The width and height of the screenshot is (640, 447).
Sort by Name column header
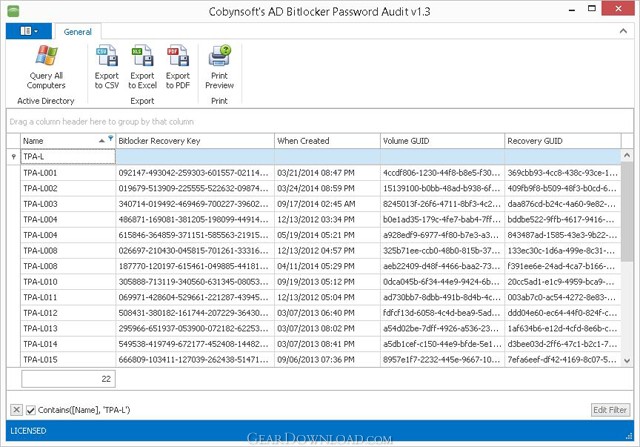[61, 141]
